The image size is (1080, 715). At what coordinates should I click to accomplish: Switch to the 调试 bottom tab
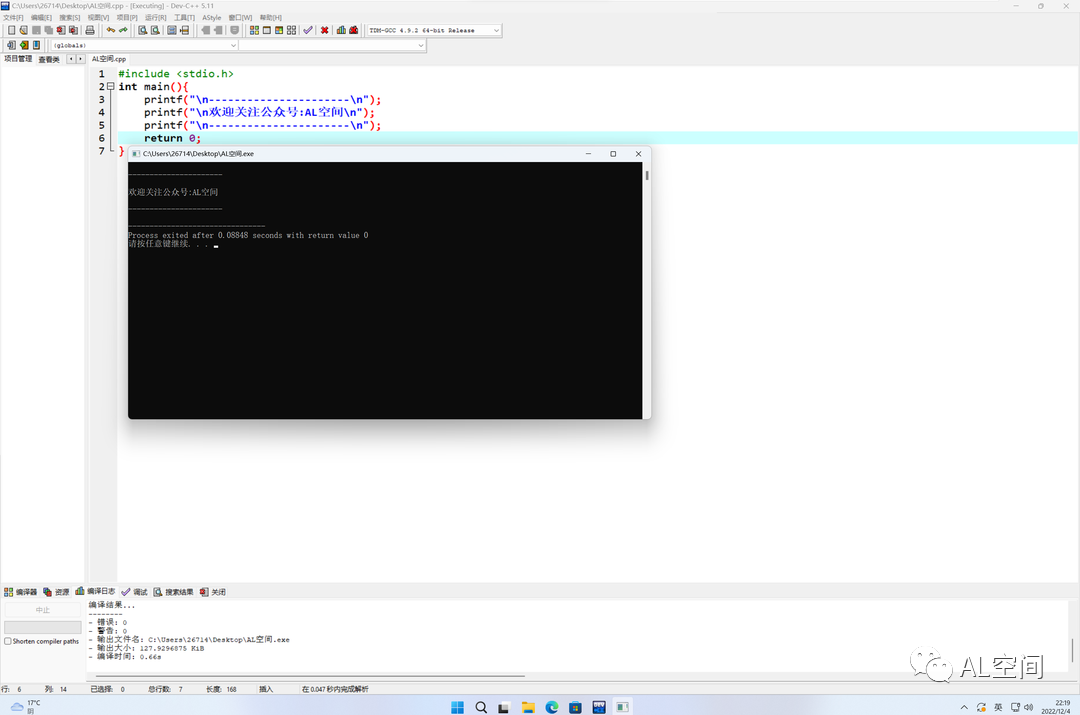[x=135, y=592]
